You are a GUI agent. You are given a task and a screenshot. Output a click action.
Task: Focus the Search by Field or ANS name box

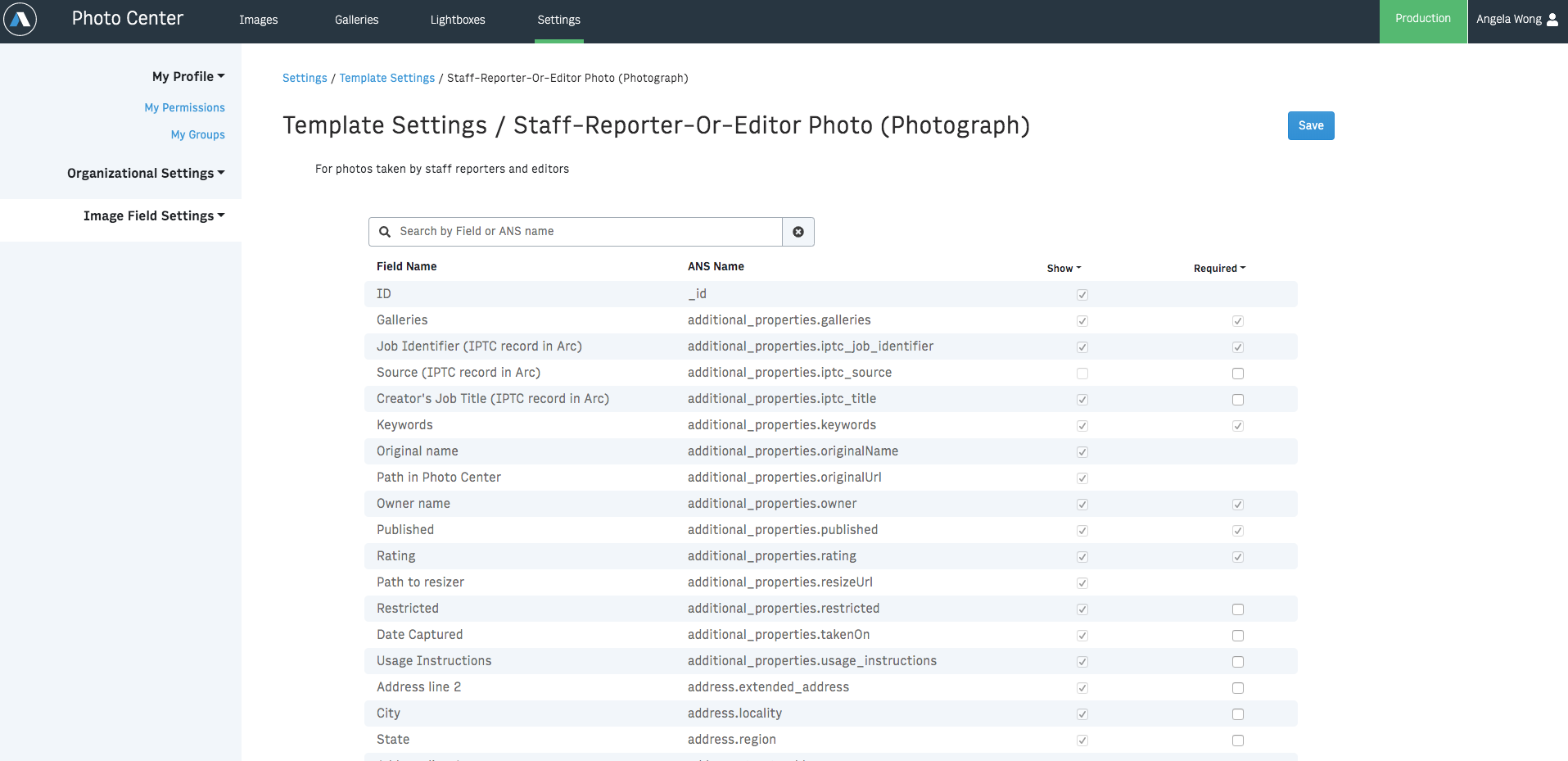click(576, 232)
